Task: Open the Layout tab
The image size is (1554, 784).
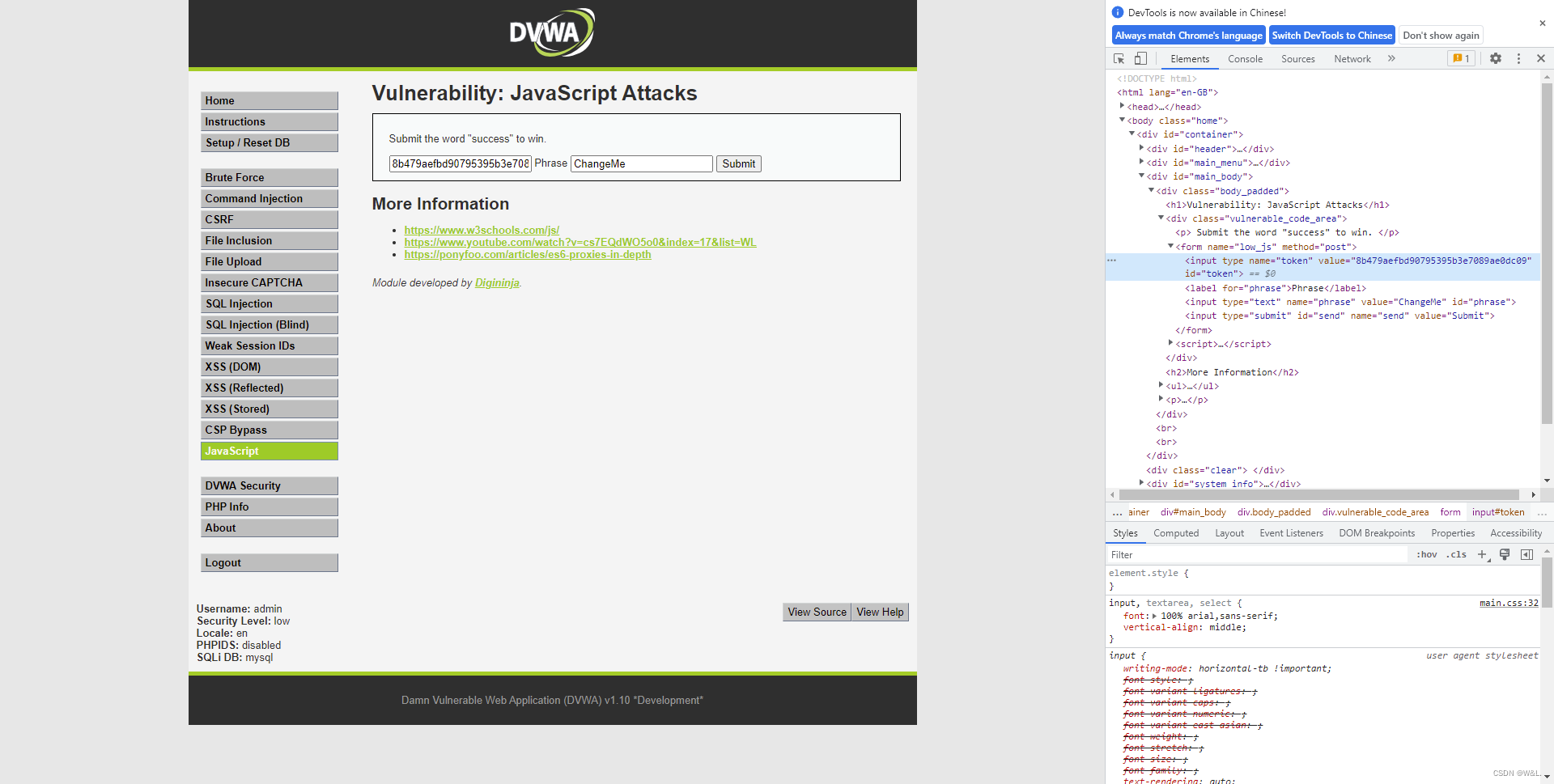Action: pos(1229,533)
